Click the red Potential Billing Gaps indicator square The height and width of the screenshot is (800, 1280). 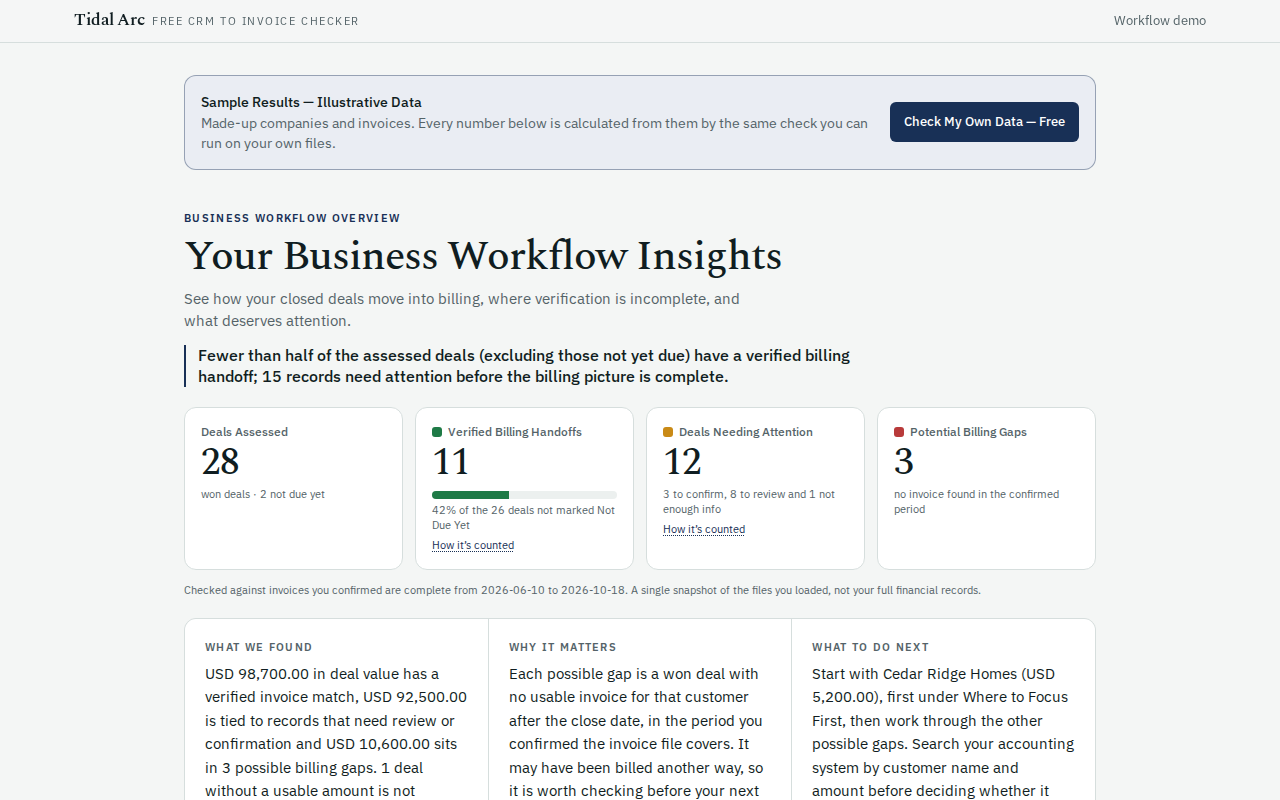point(899,432)
